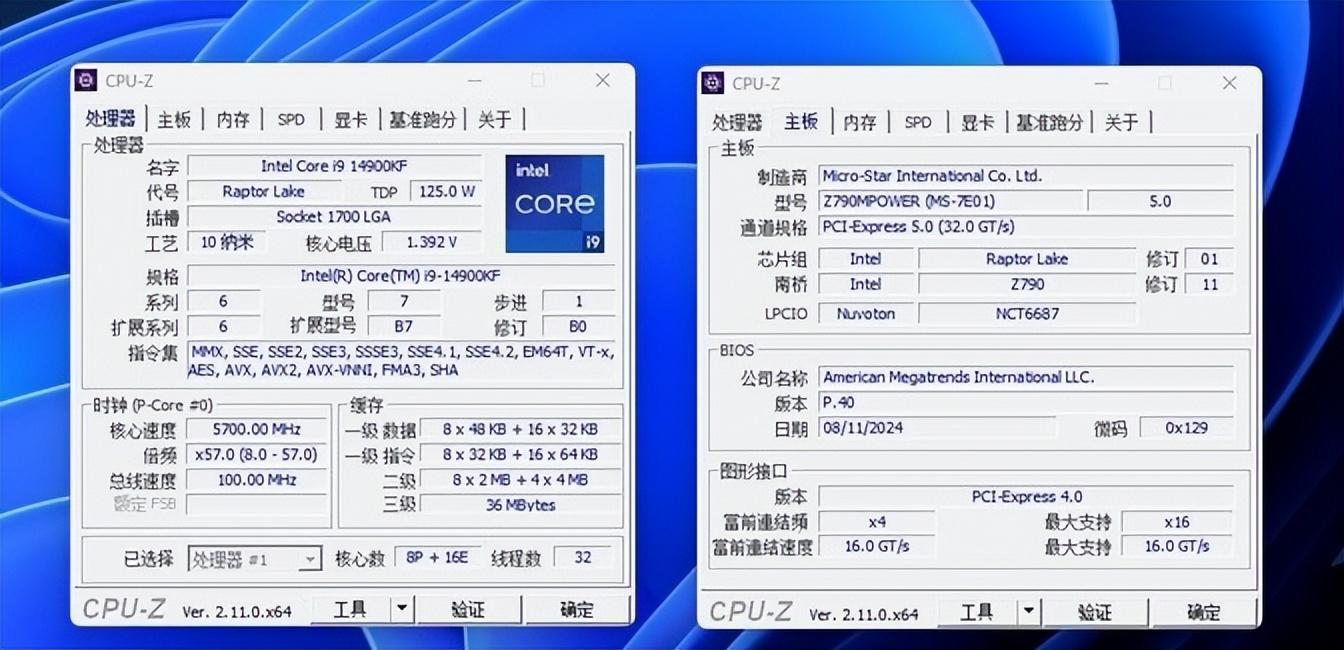Click the 确定 button in the right window
Image resolution: width=1344 pixels, height=650 pixels.
pos(1205,609)
